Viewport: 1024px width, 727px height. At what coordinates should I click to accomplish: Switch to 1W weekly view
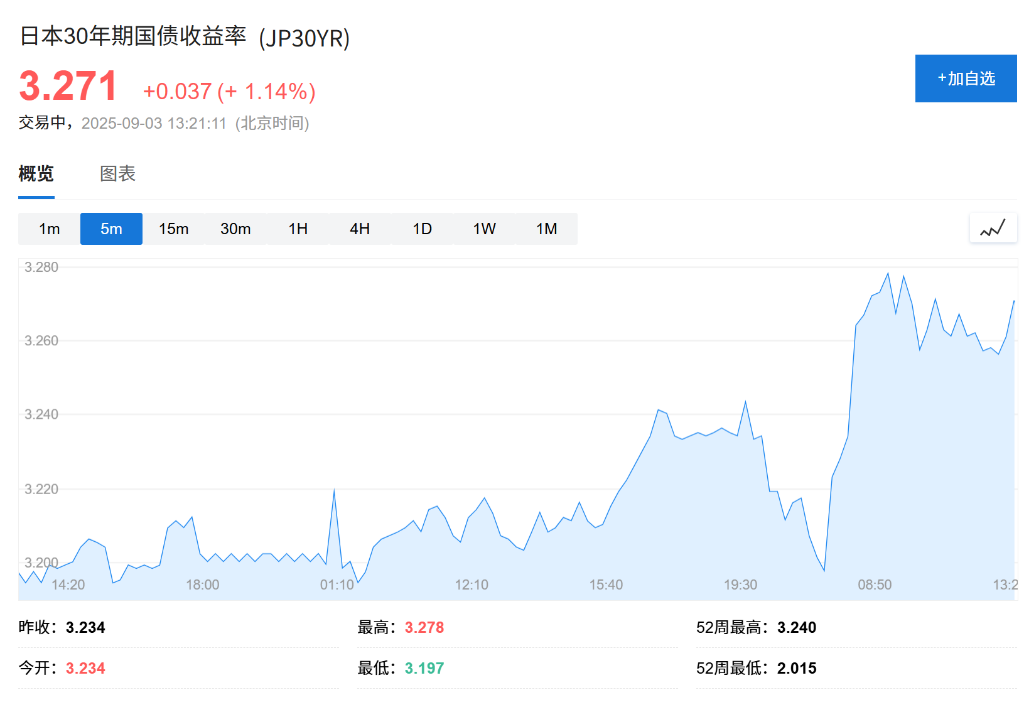pyautogui.click(x=484, y=229)
